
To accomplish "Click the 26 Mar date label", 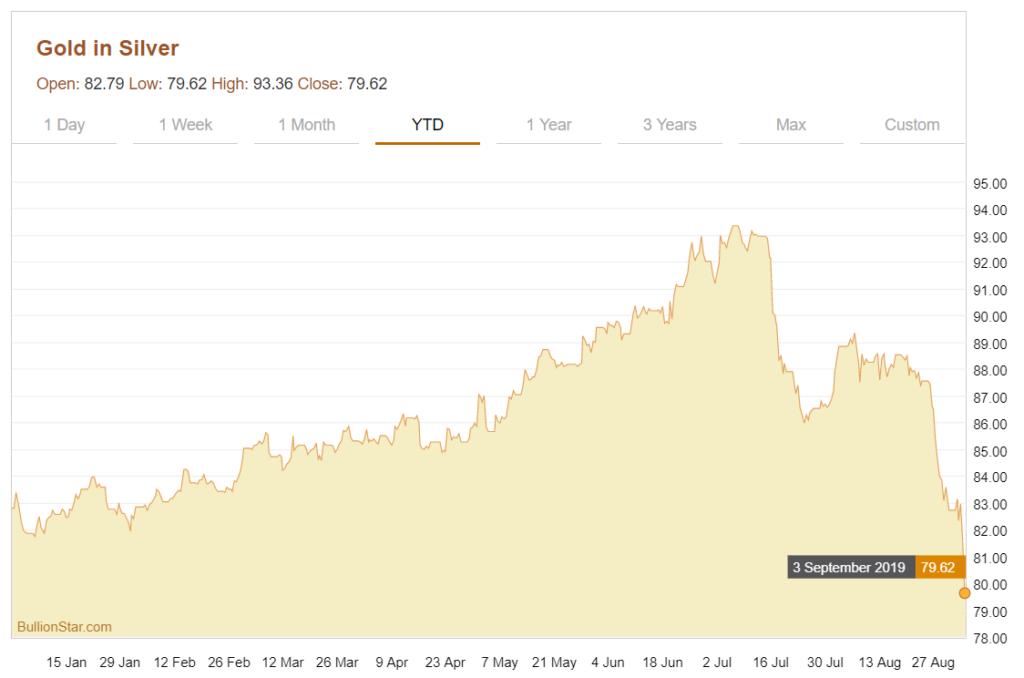I will coord(338,662).
